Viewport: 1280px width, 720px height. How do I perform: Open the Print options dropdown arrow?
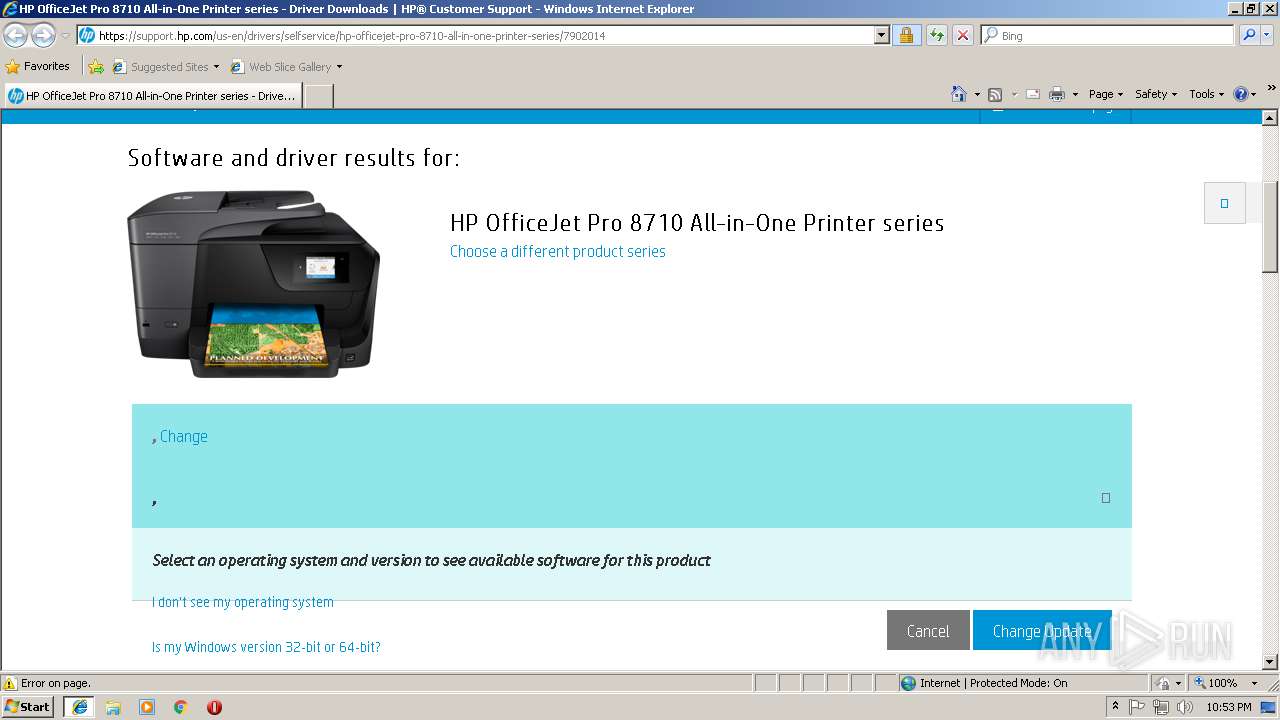tap(1075, 94)
